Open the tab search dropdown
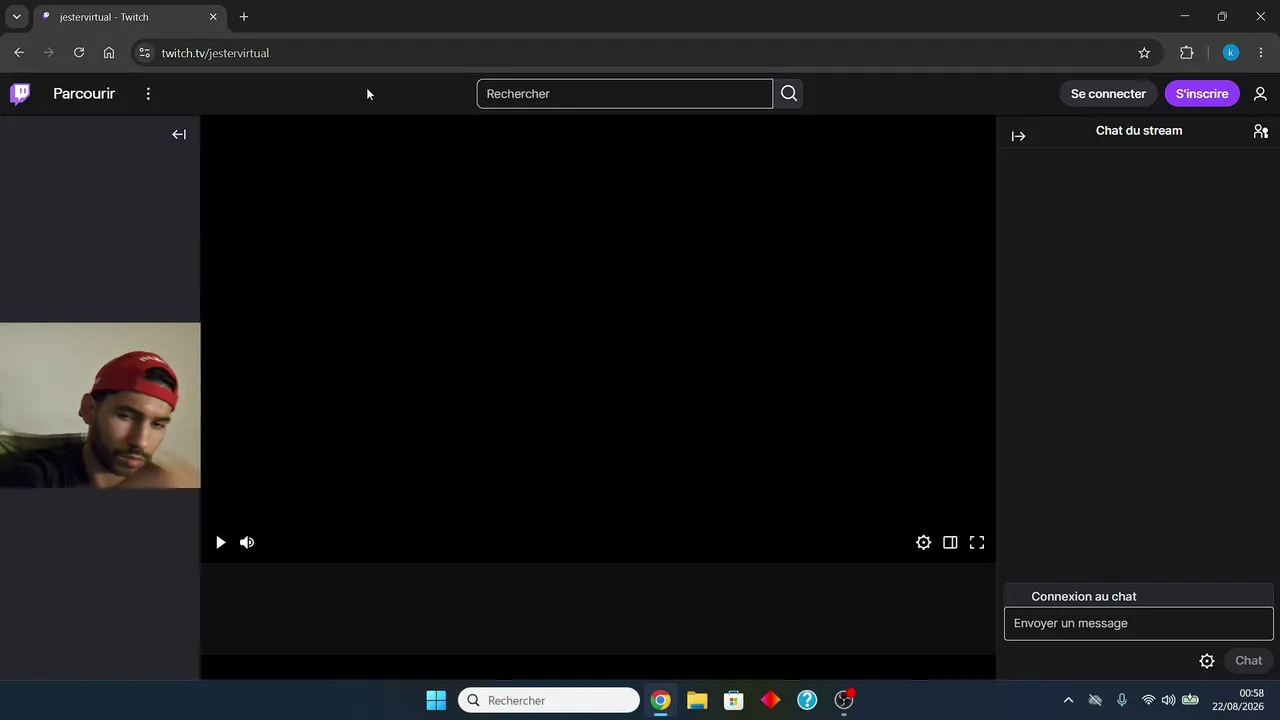 [16, 17]
